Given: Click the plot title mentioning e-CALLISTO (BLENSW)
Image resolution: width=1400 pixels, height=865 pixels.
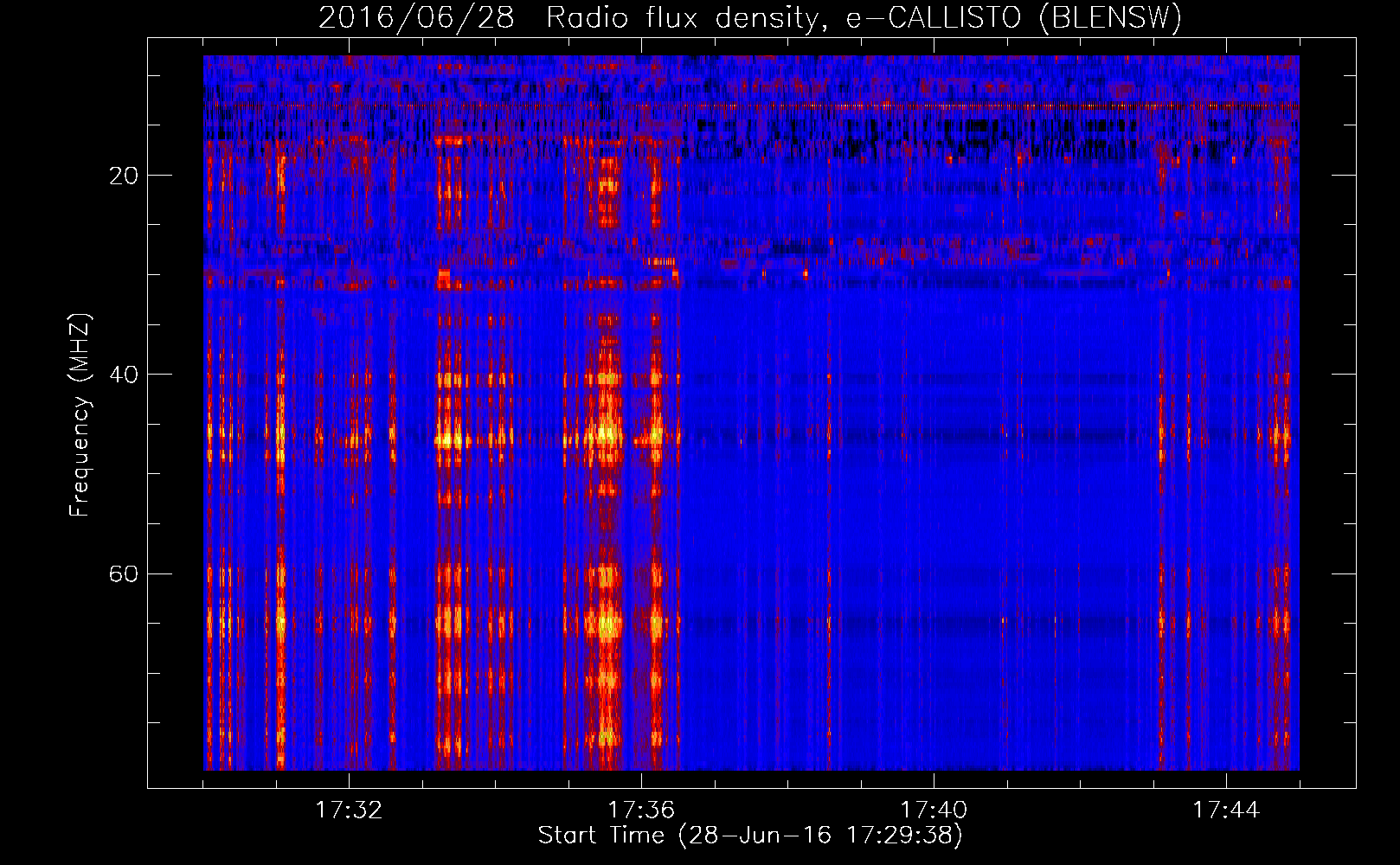Looking at the screenshot, I should click(x=750, y=17).
